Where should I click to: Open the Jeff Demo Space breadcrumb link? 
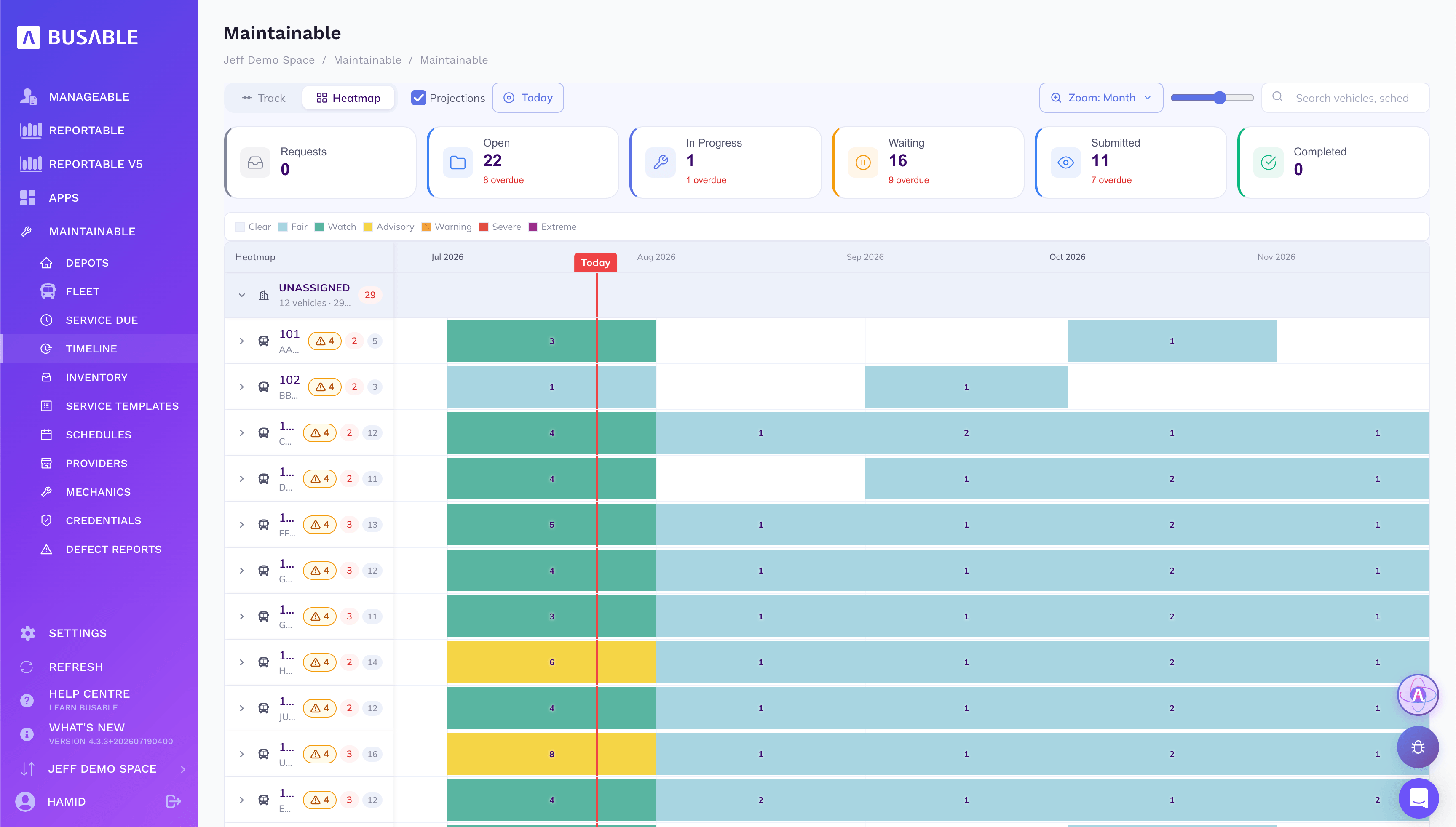point(269,60)
